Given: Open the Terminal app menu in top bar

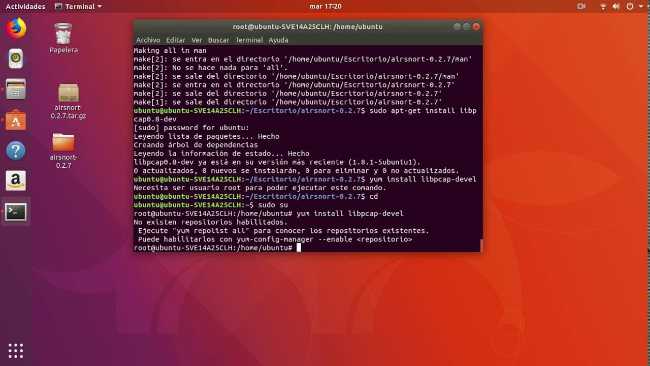Looking at the screenshot, I should [78, 6].
